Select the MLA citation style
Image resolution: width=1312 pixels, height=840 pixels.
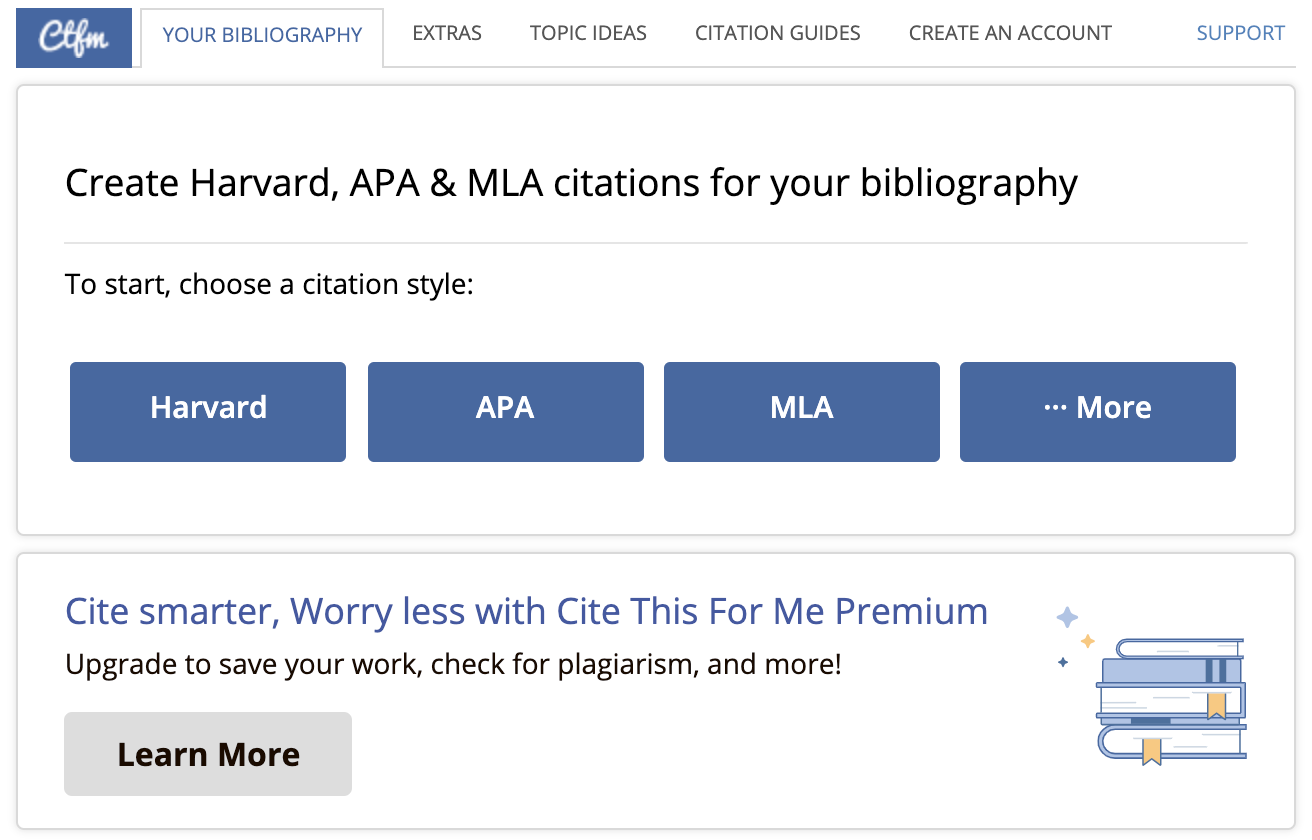click(x=801, y=411)
